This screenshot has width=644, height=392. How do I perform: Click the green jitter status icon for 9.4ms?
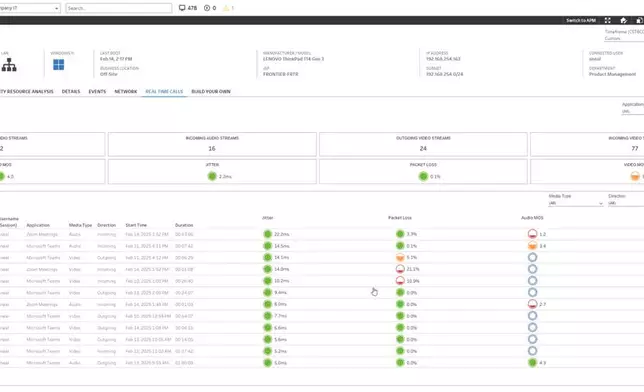coord(267,293)
